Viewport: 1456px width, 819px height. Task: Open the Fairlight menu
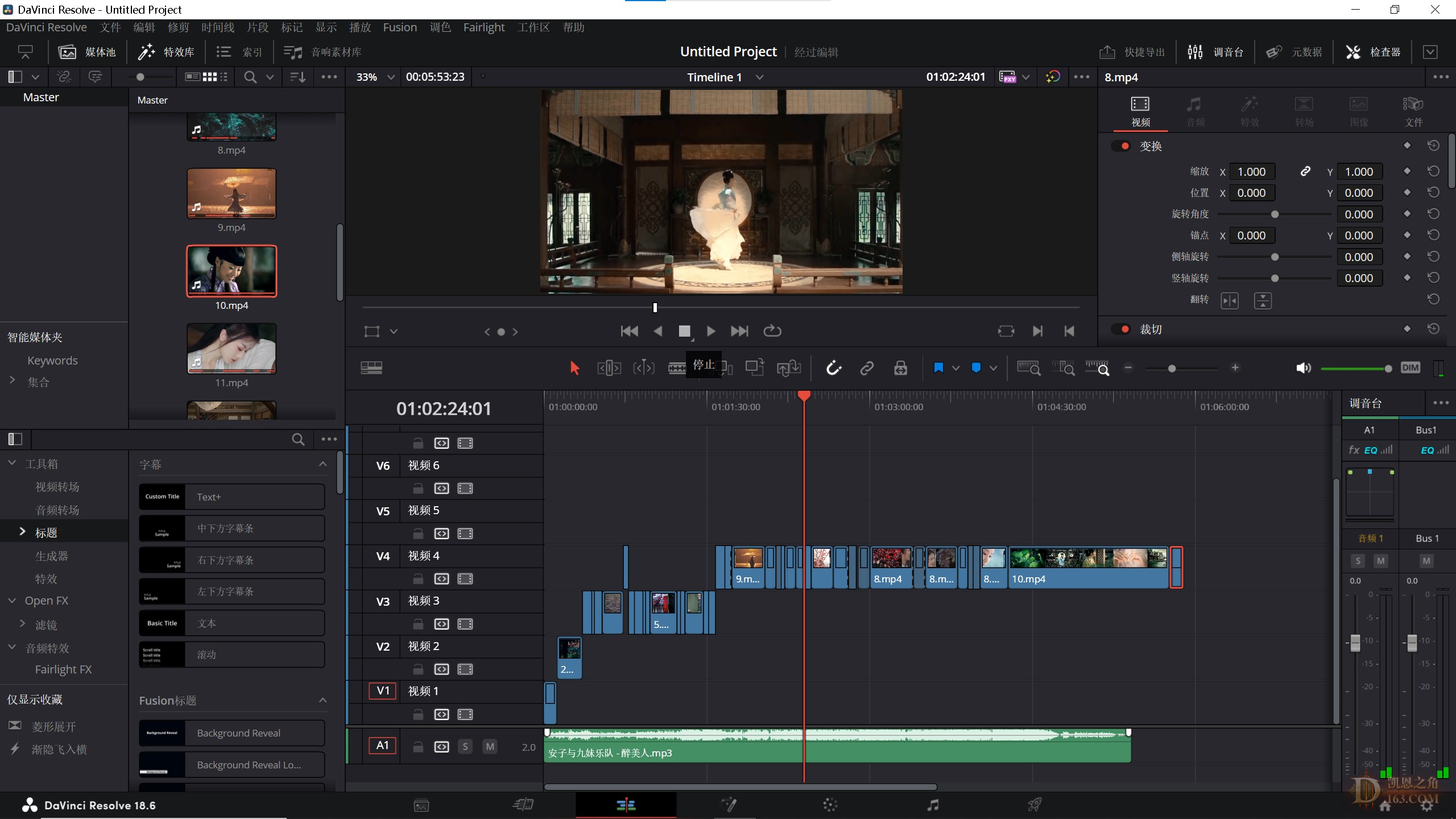(484, 27)
